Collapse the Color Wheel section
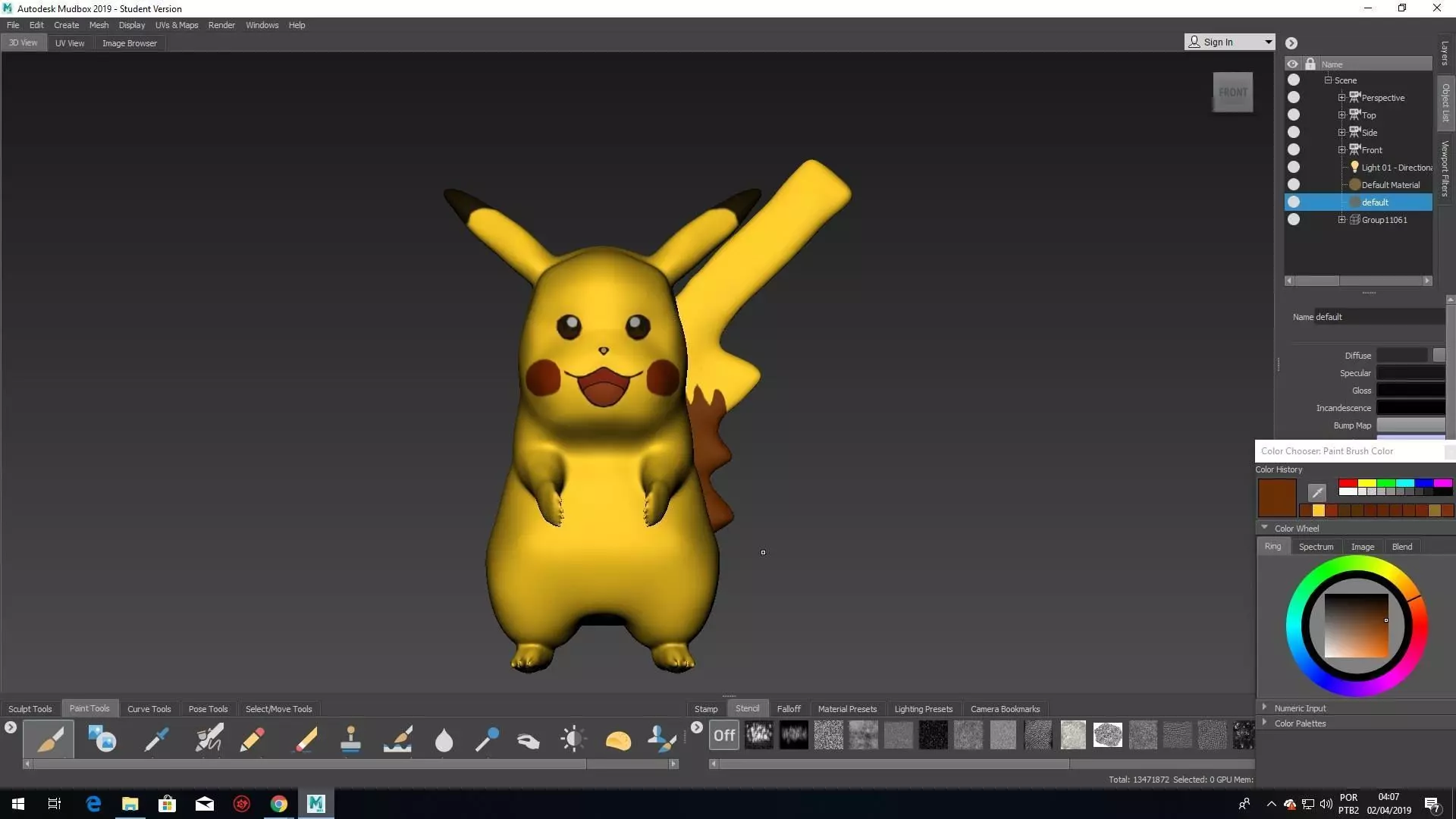The width and height of the screenshot is (1456, 819). [x=1264, y=528]
